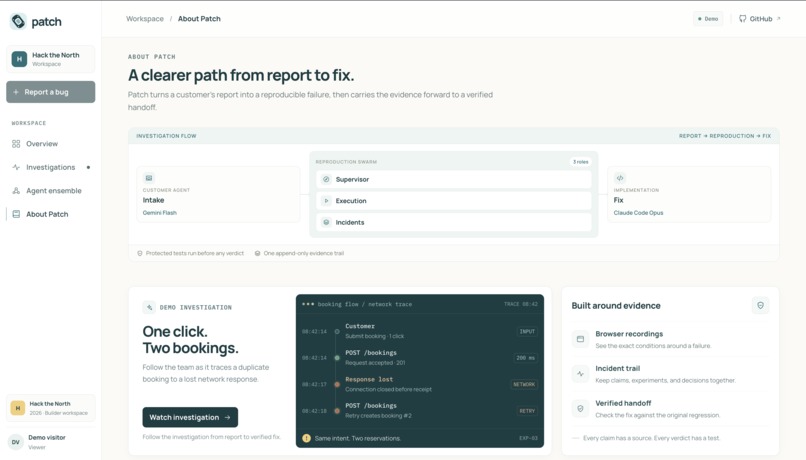Image resolution: width=806 pixels, height=460 pixels.
Task: Open the GitHub link
Action: coord(760,19)
